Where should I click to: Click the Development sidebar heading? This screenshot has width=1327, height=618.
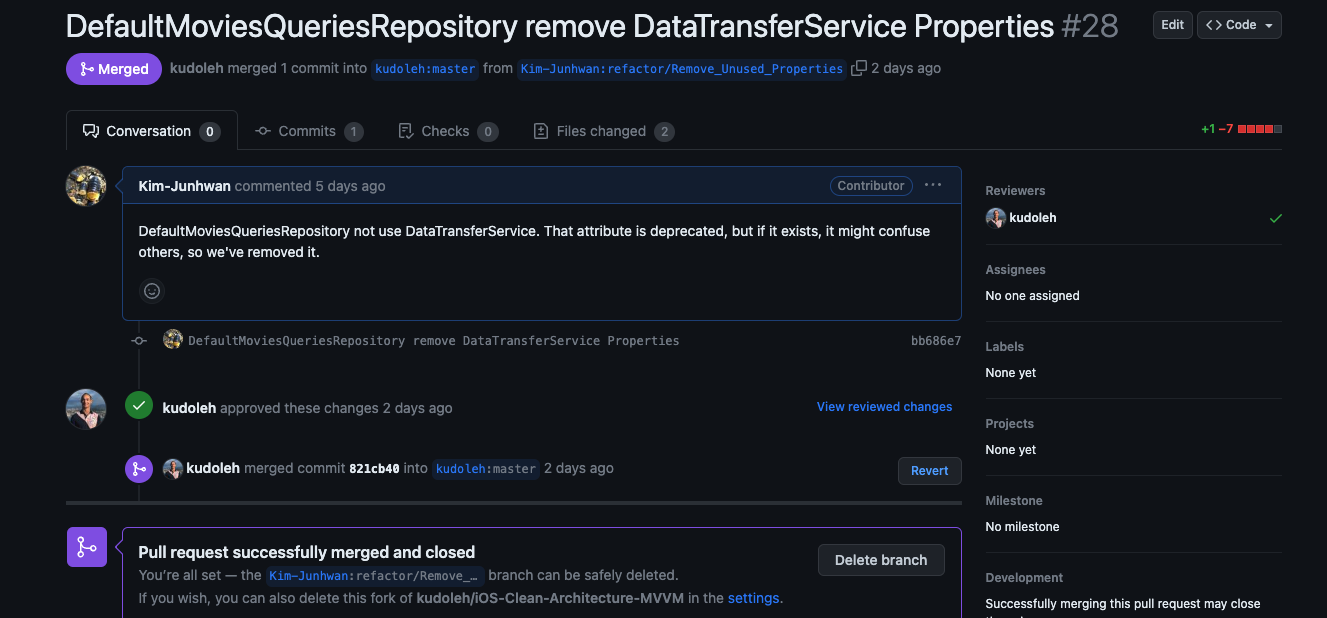click(1024, 578)
